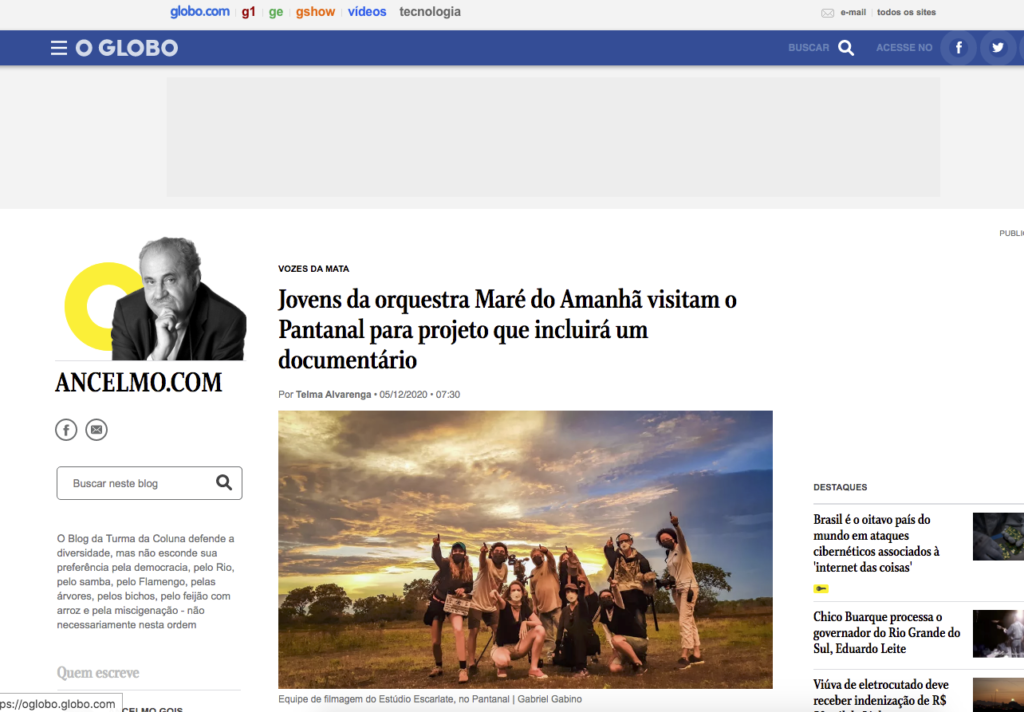This screenshot has width=1024, height=712.
Task: Open Chico Buarque processa o governador headline
Action: coord(887,633)
